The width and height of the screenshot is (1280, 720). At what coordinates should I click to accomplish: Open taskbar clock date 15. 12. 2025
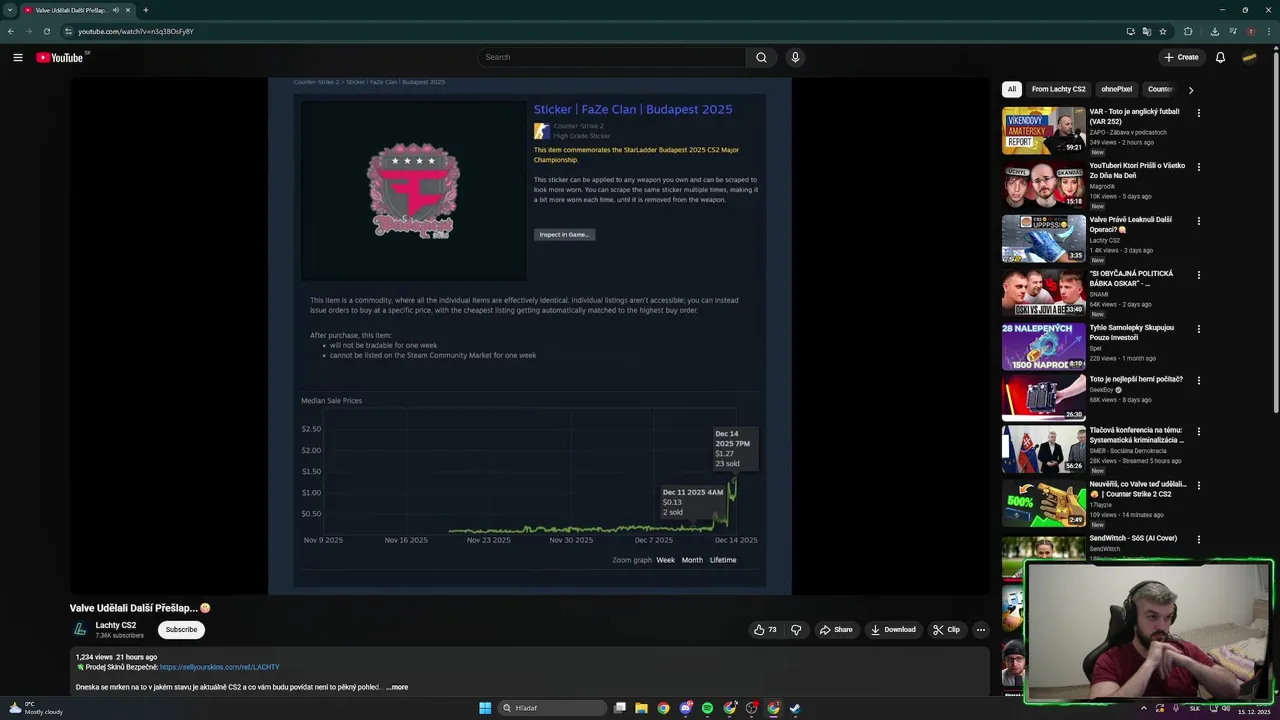pyautogui.click(x=1253, y=712)
